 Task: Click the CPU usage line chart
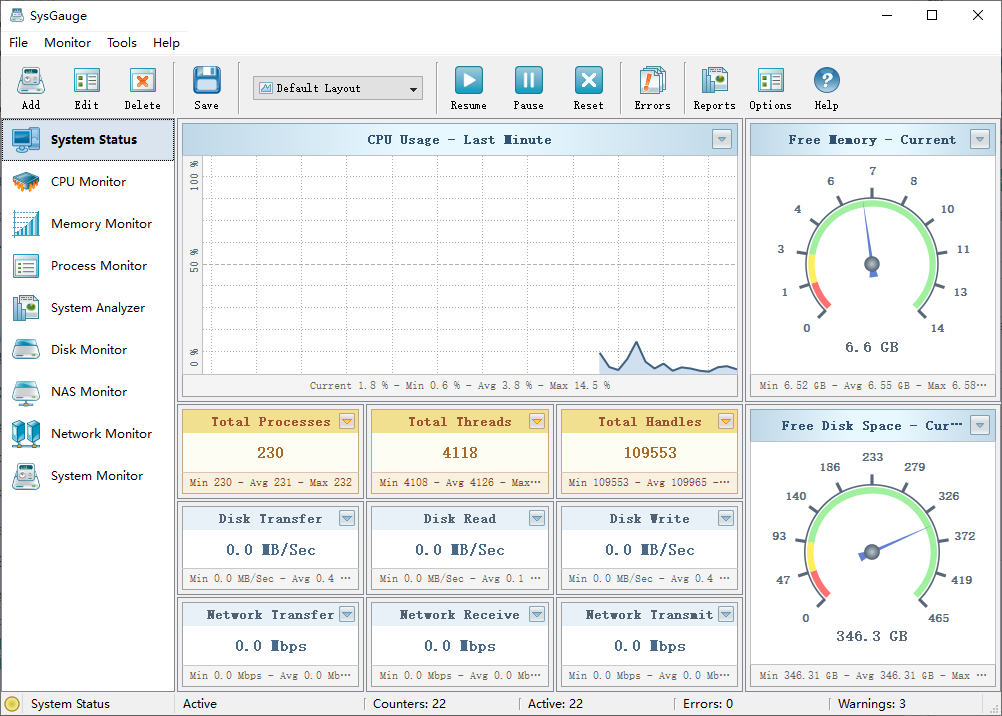click(x=470, y=265)
